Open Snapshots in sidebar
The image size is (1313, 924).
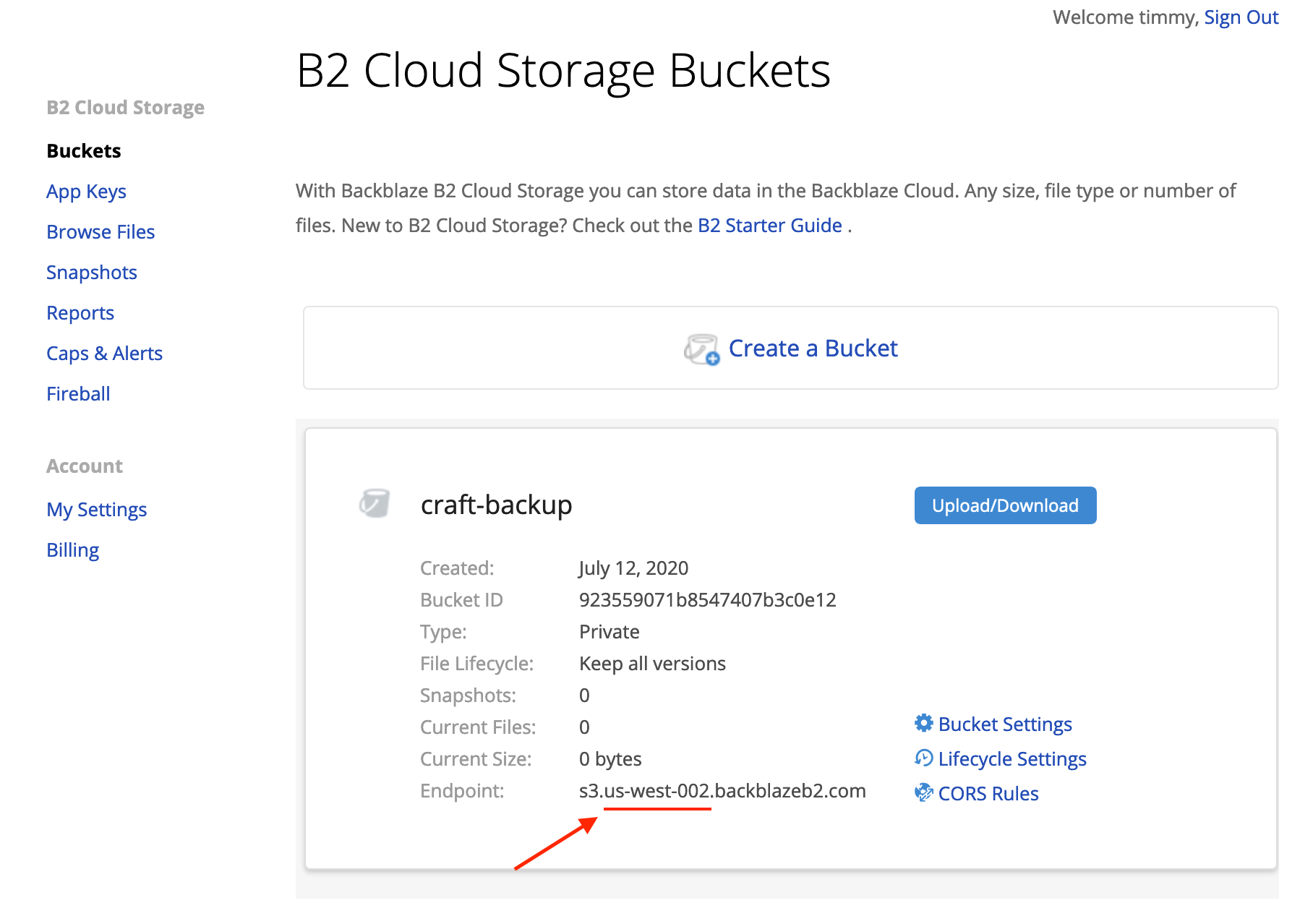pyautogui.click(x=92, y=273)
